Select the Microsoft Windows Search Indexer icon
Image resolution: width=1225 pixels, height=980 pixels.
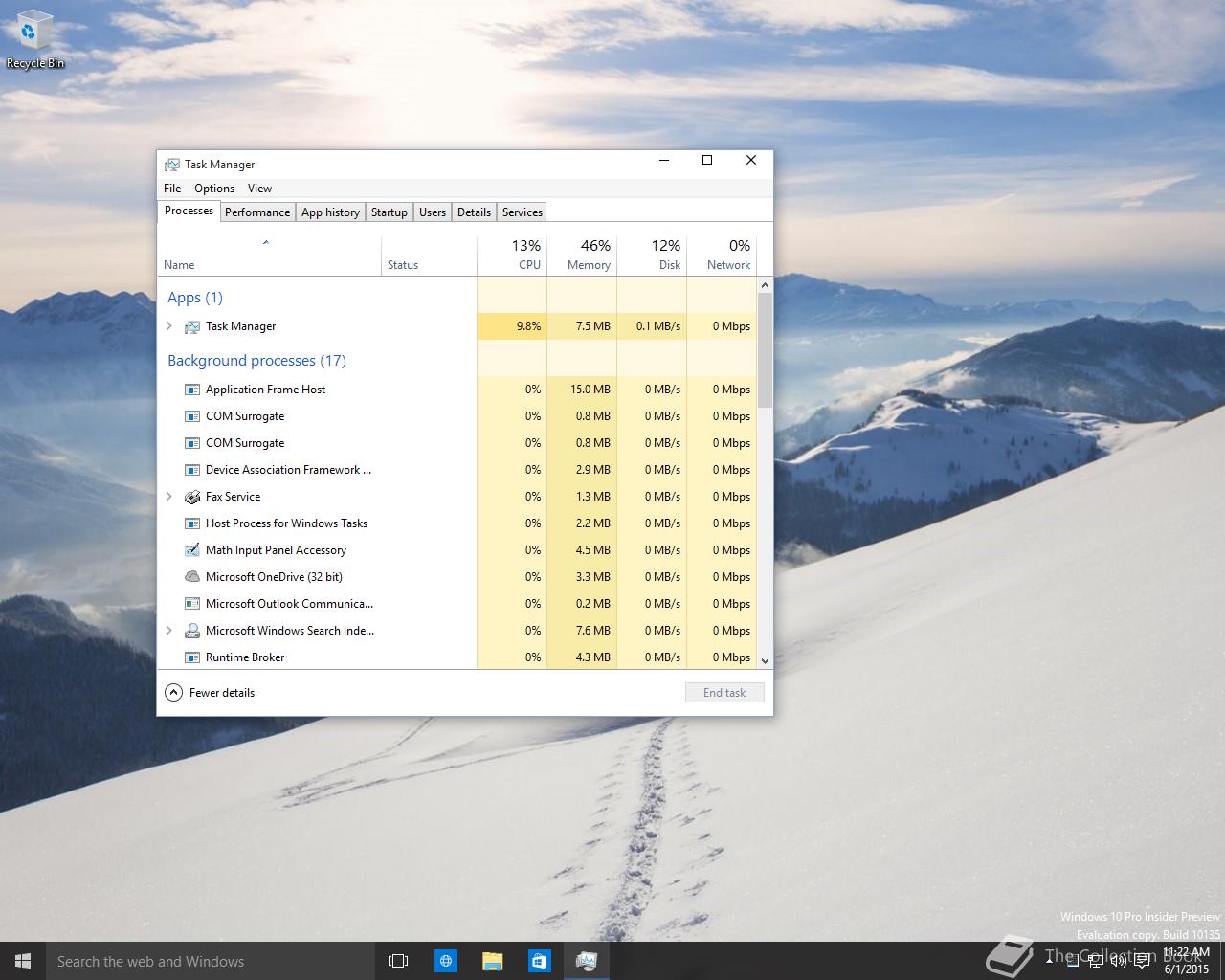(192, 631)
